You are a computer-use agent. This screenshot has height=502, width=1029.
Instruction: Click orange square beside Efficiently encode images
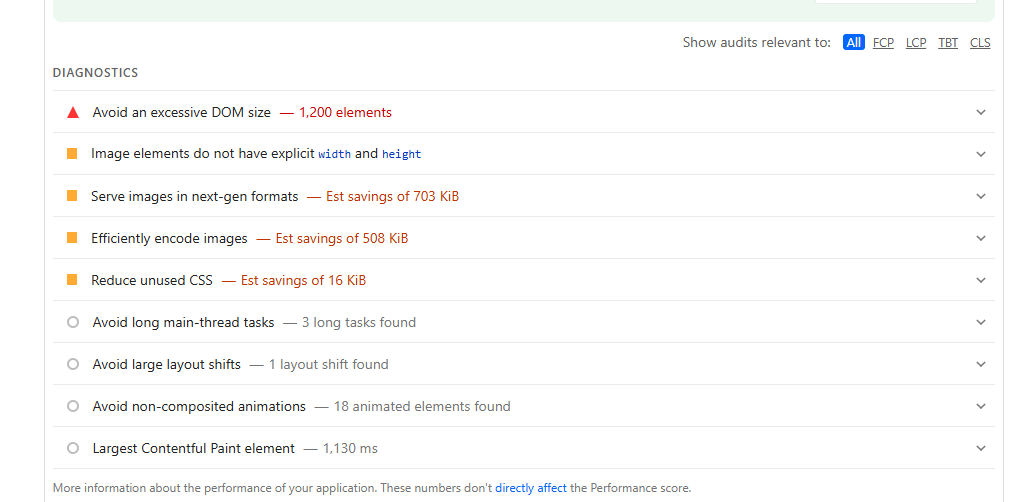pyautogui.click(x=72, y=238)
